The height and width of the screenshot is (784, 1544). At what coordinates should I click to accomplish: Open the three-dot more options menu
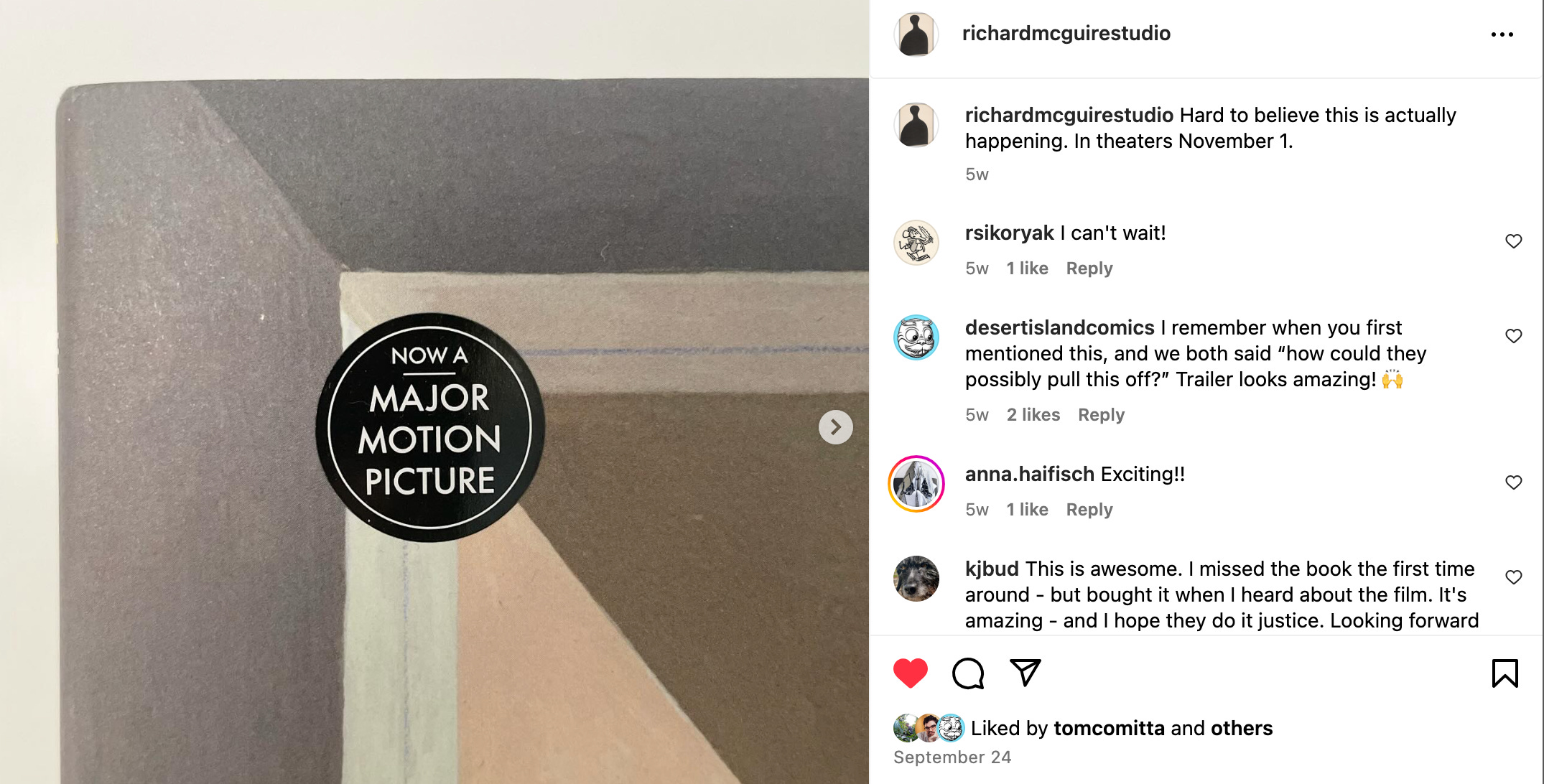(1502, 34)
